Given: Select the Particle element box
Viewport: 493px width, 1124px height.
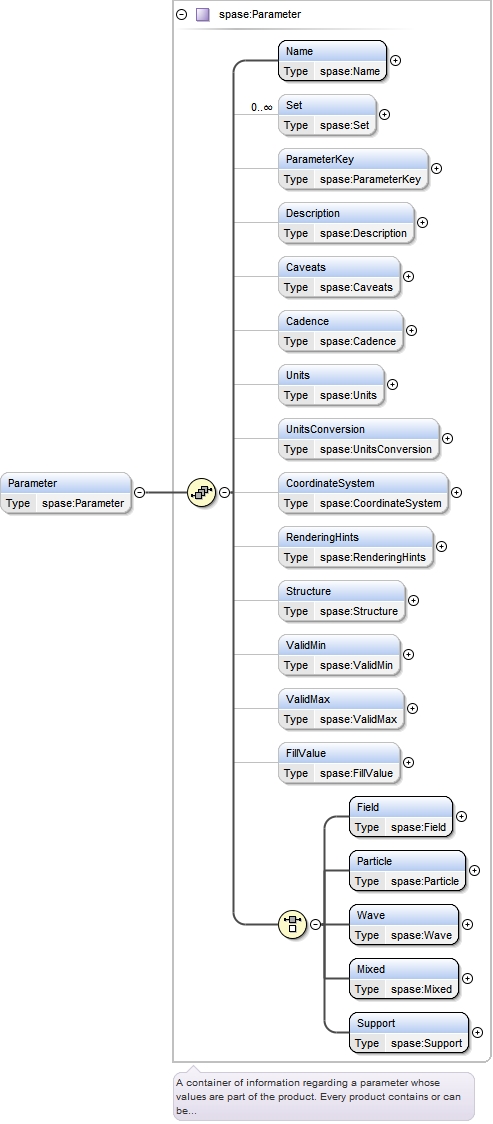Looking at the screenshot, I should [x=407, y=871].
